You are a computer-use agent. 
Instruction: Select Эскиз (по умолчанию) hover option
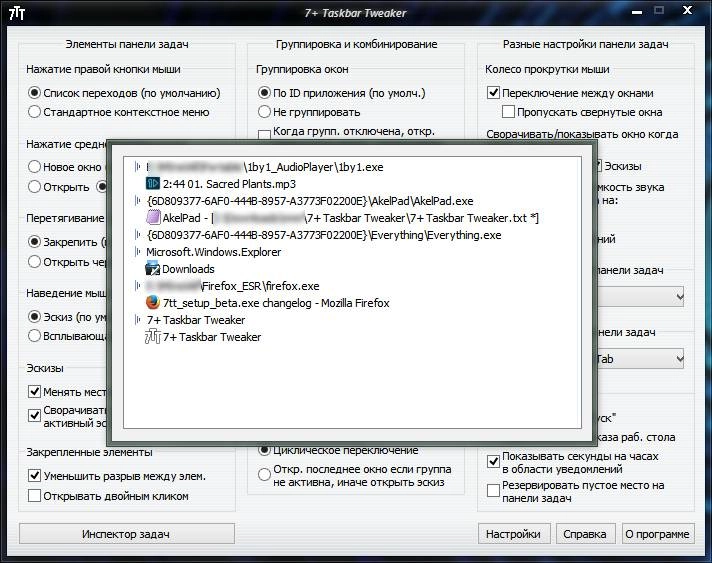click(x=35, y=316)
